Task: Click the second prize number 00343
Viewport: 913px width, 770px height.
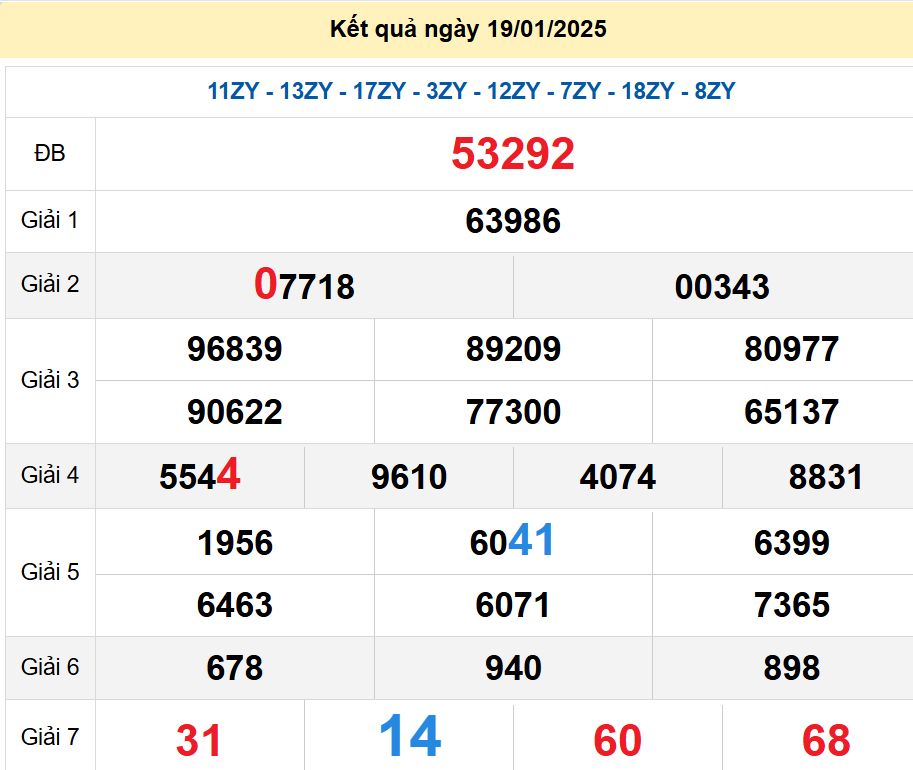Action: click(x=722, y=287)
